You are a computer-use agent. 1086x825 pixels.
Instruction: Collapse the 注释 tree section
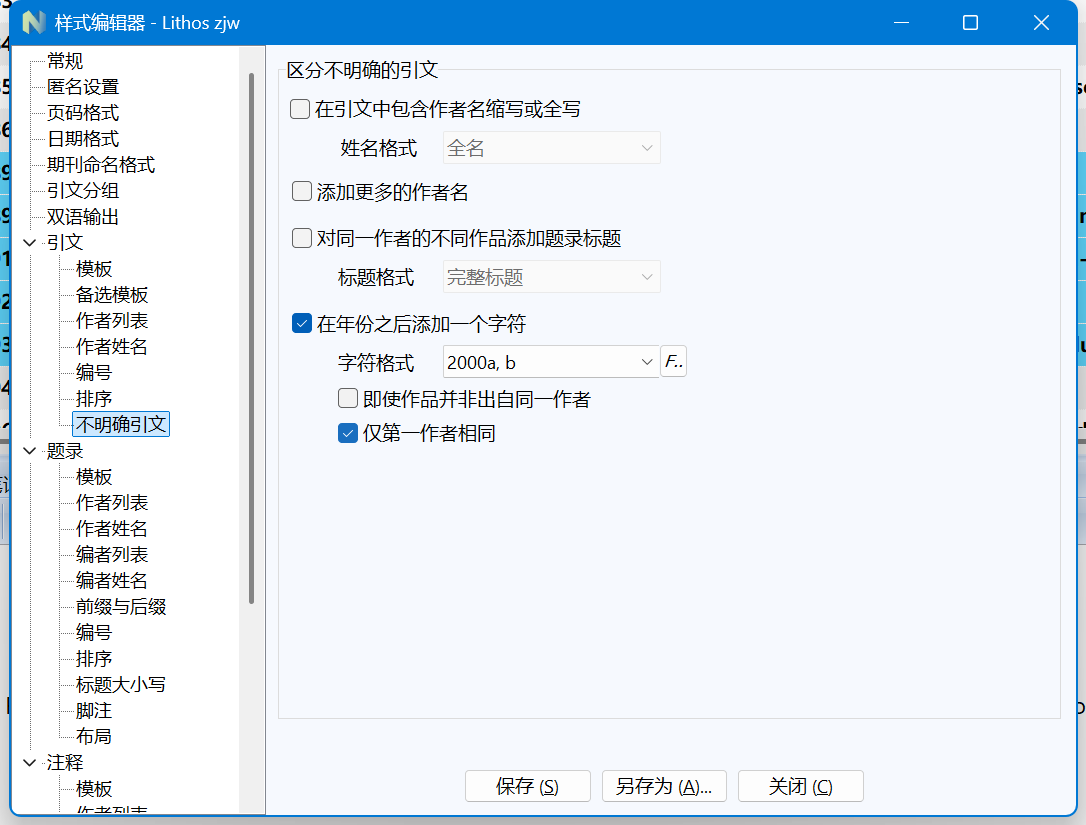[x=30, y=763]
